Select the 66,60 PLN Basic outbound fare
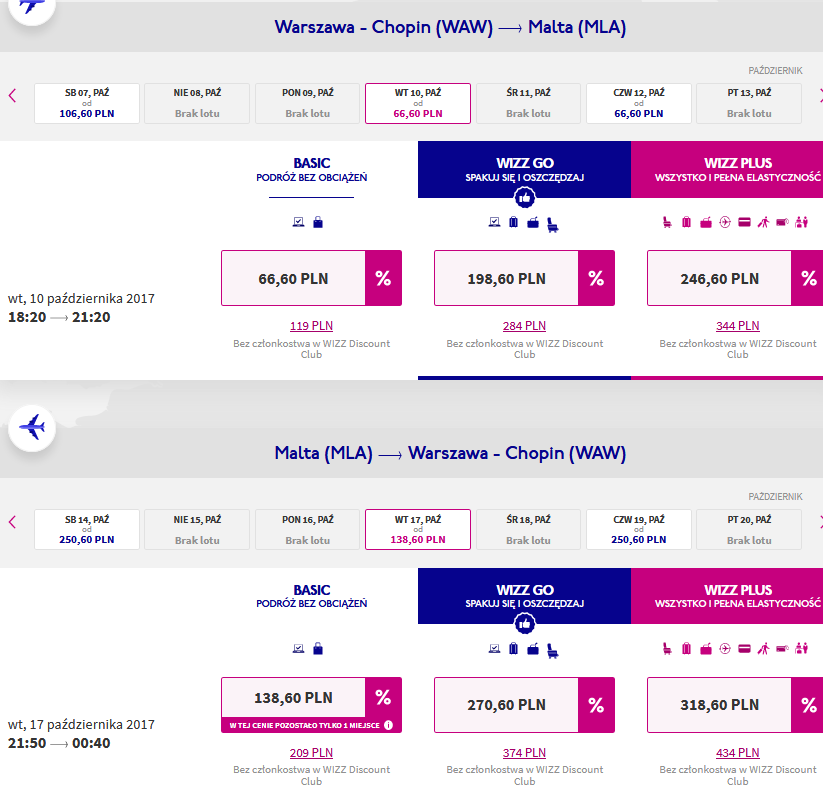The image size is (823, 789). (x=293, y=278)
